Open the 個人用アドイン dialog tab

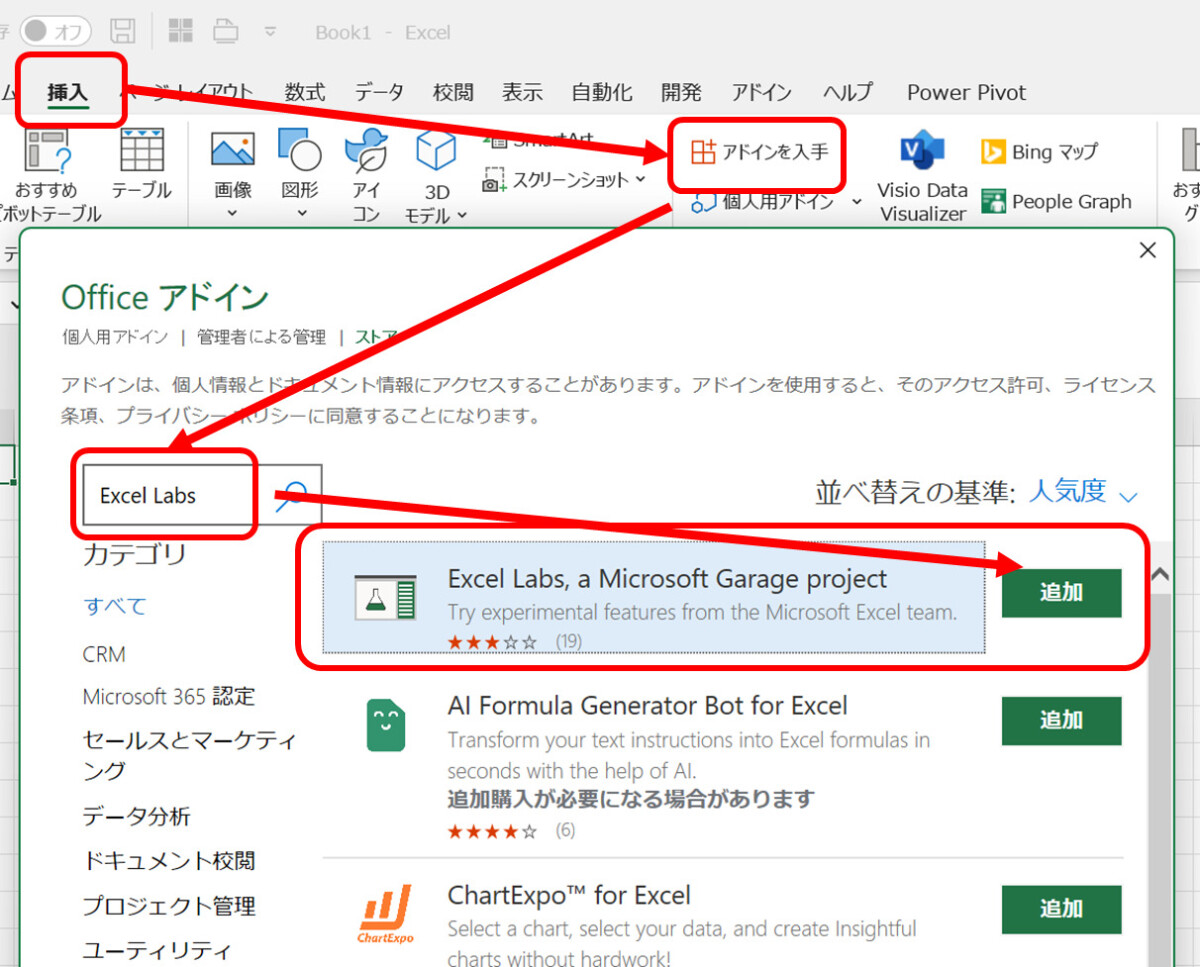pyautogui.click(x=115, y=337)
